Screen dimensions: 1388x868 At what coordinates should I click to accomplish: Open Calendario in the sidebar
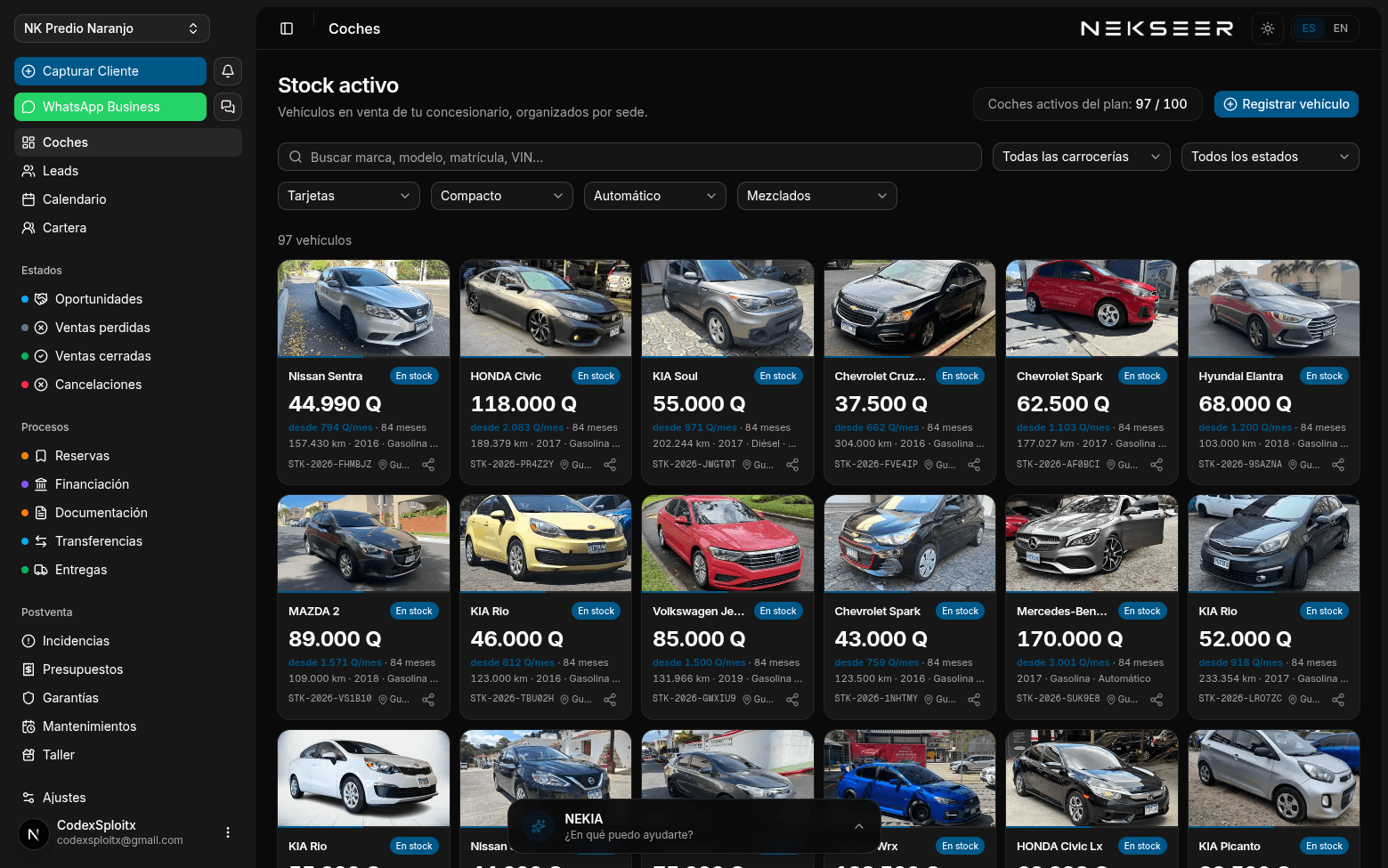pos(128,199)
